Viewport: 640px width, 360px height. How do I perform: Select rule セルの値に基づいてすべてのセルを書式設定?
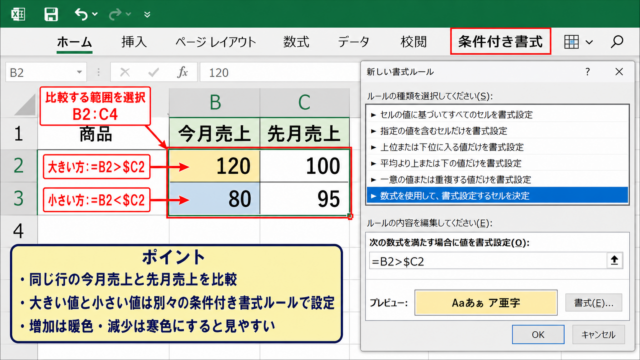tap(497, 115)
